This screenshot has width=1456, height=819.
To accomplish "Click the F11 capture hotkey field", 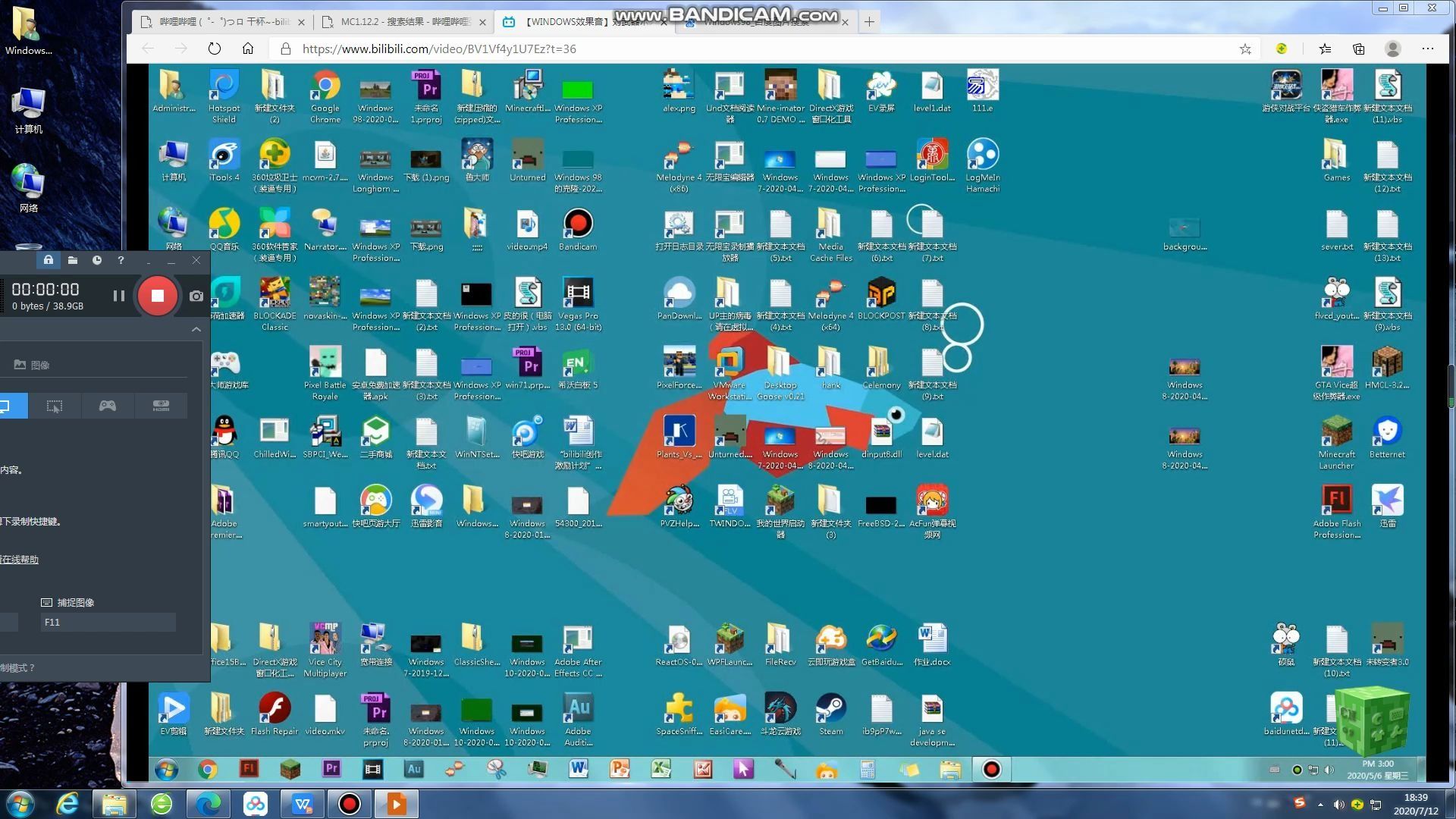I will (108, 623).
